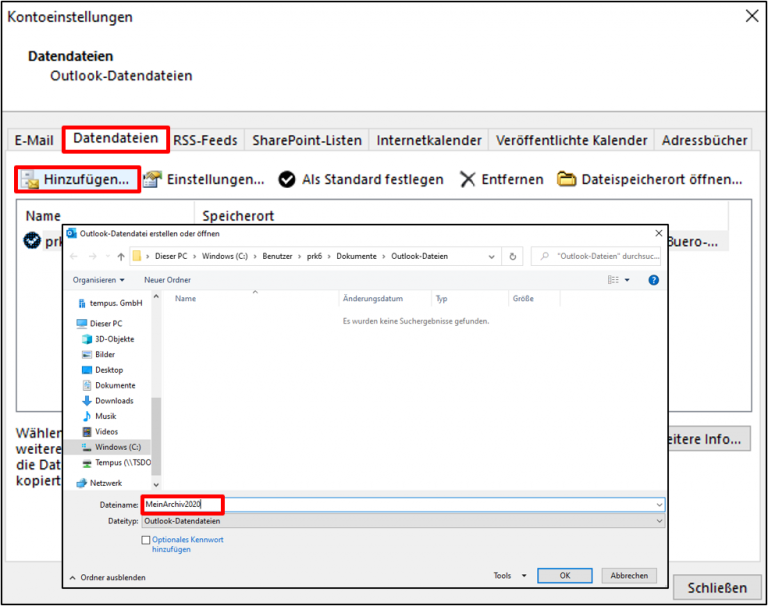The image size is (768, 606).
Task: Close the Kontoeinstellungen window
Action: [x=752, y=16]
